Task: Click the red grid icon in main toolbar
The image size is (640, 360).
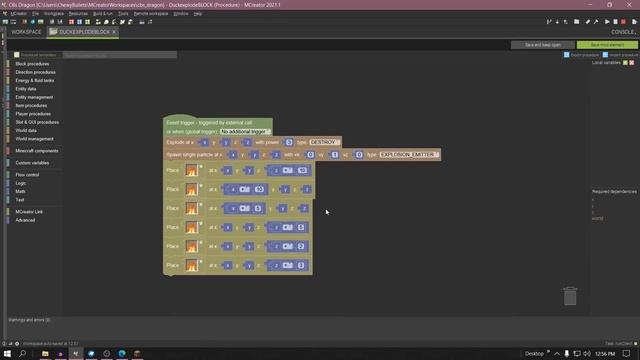Action: coord(71,22)
